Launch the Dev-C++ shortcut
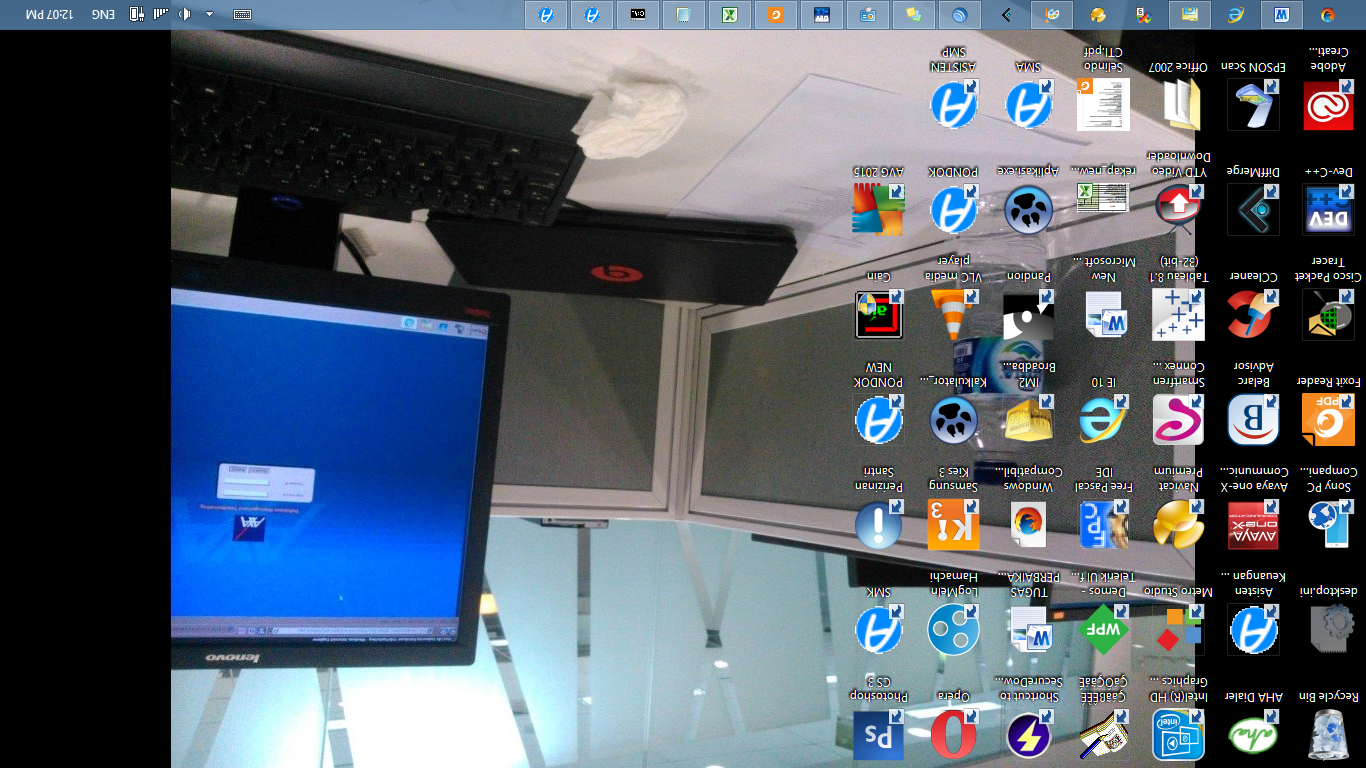The width and height of the screenshot is (1366, 768). tap(1328, 209)
